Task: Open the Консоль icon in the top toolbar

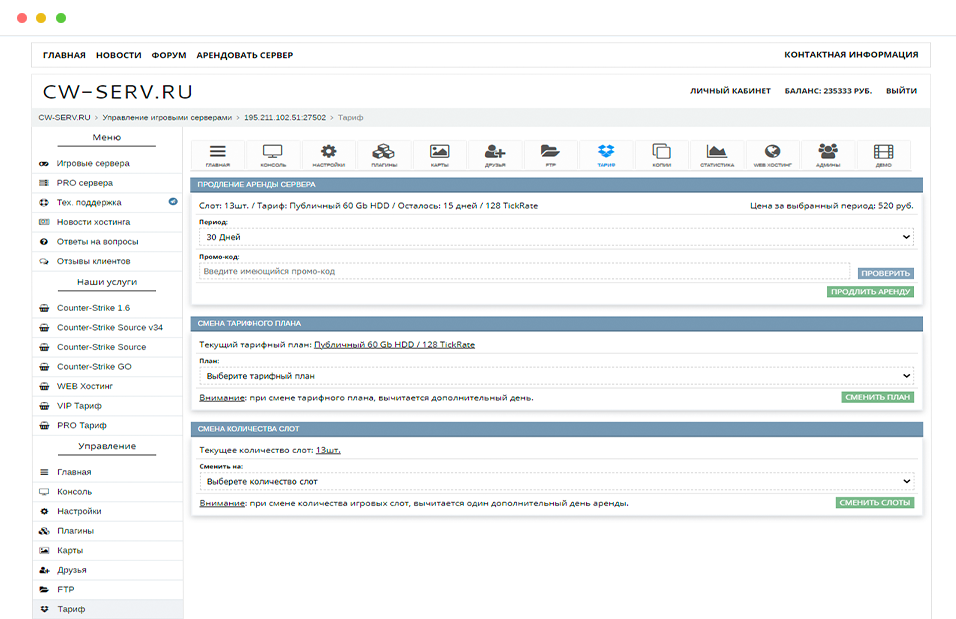Action: (x=273, y=154)
